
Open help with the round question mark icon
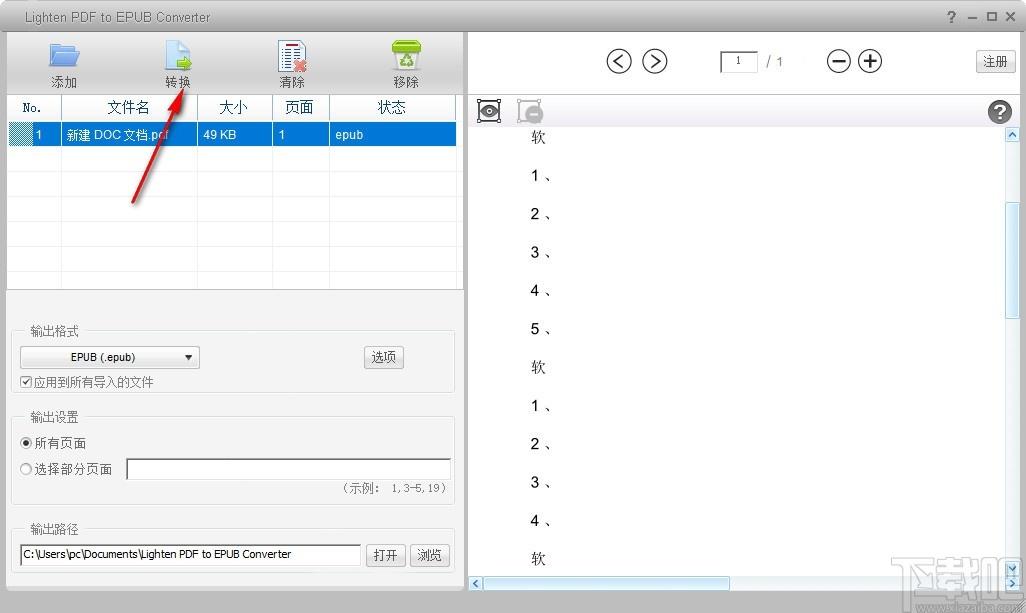tap(999, 112)
